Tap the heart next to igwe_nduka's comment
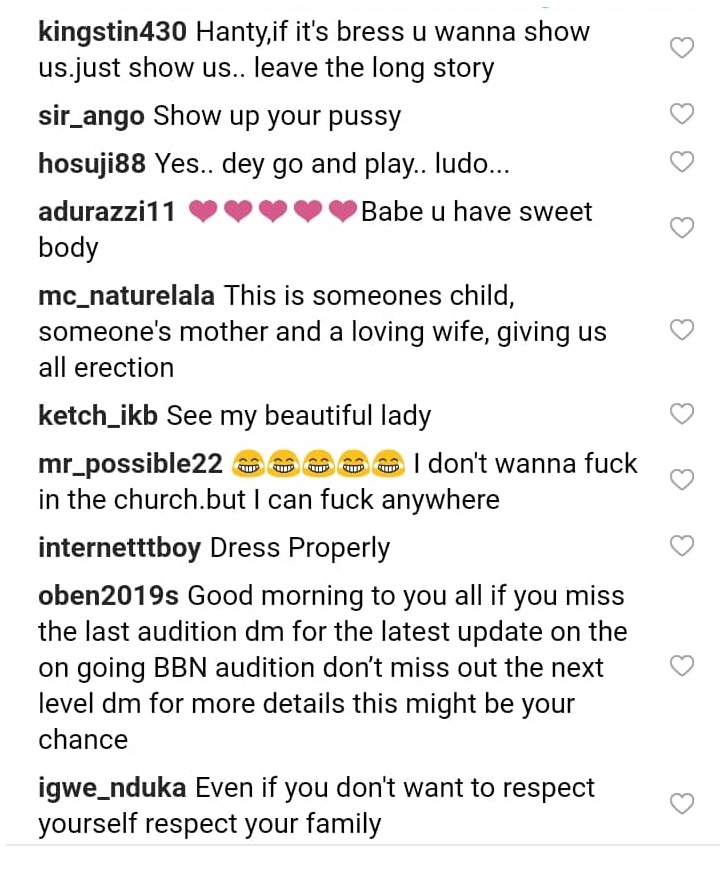720x874 pixels. click(681, 804)
